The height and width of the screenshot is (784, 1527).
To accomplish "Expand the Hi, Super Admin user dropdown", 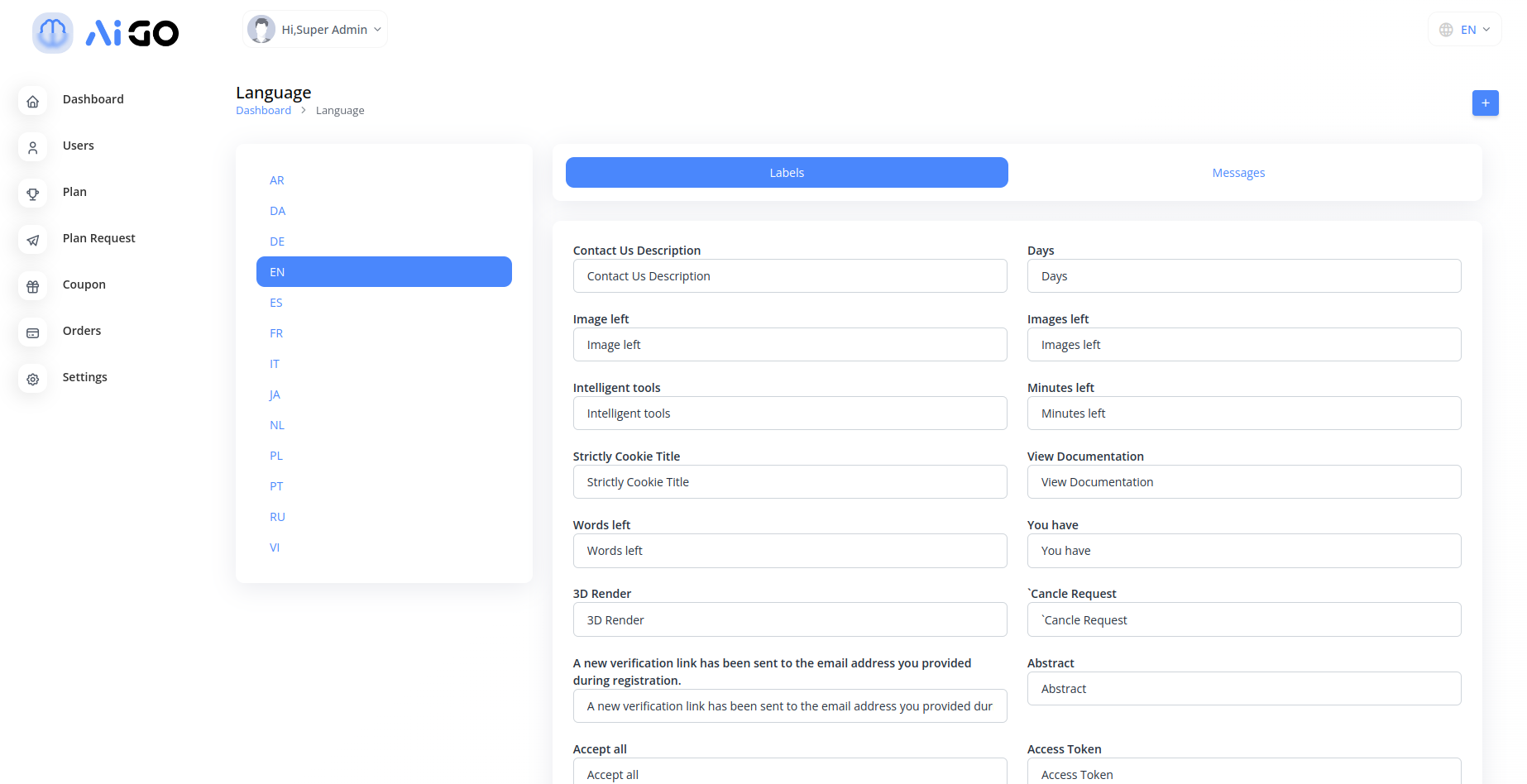I will point(315,30).
